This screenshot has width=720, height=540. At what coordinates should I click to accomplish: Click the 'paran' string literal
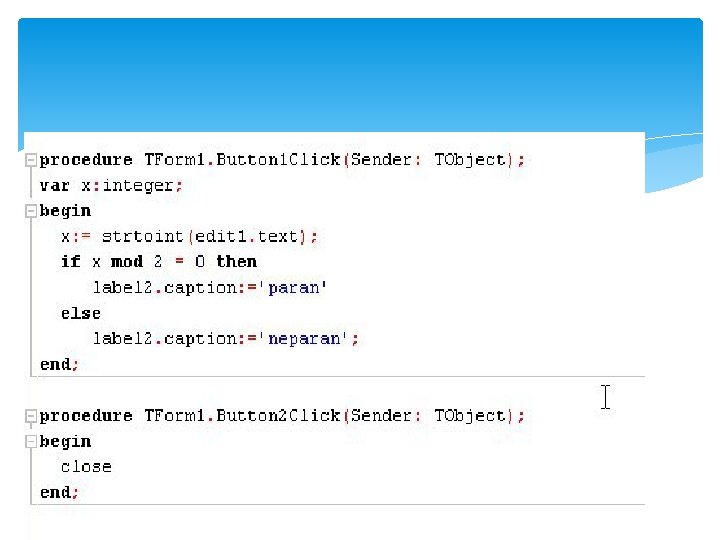(x=292, y=288)
